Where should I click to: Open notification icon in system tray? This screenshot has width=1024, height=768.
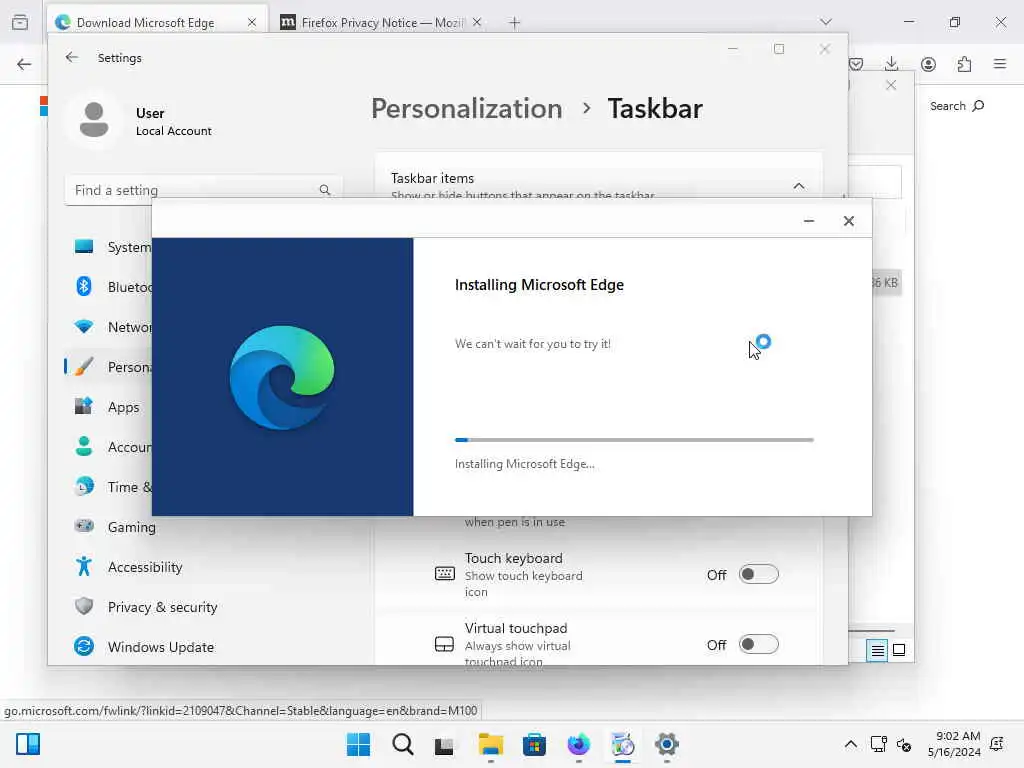pos(997,744)
